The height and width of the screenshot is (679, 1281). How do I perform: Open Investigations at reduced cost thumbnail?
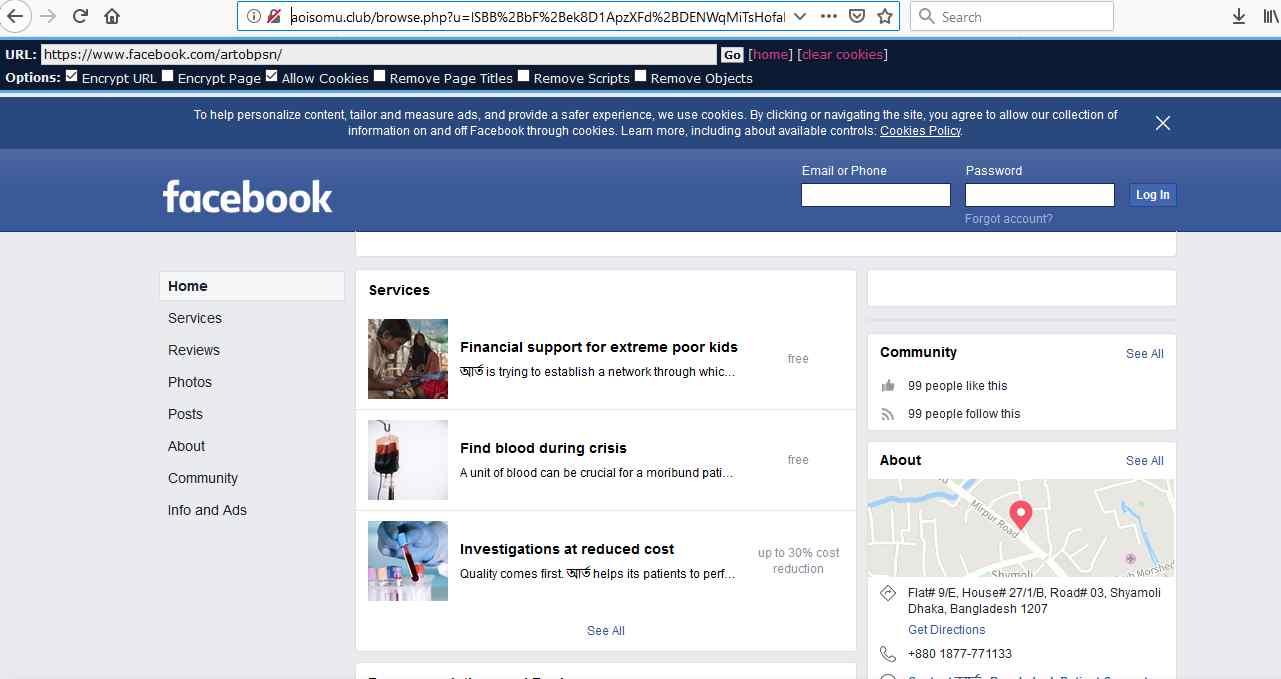point(408,561)
